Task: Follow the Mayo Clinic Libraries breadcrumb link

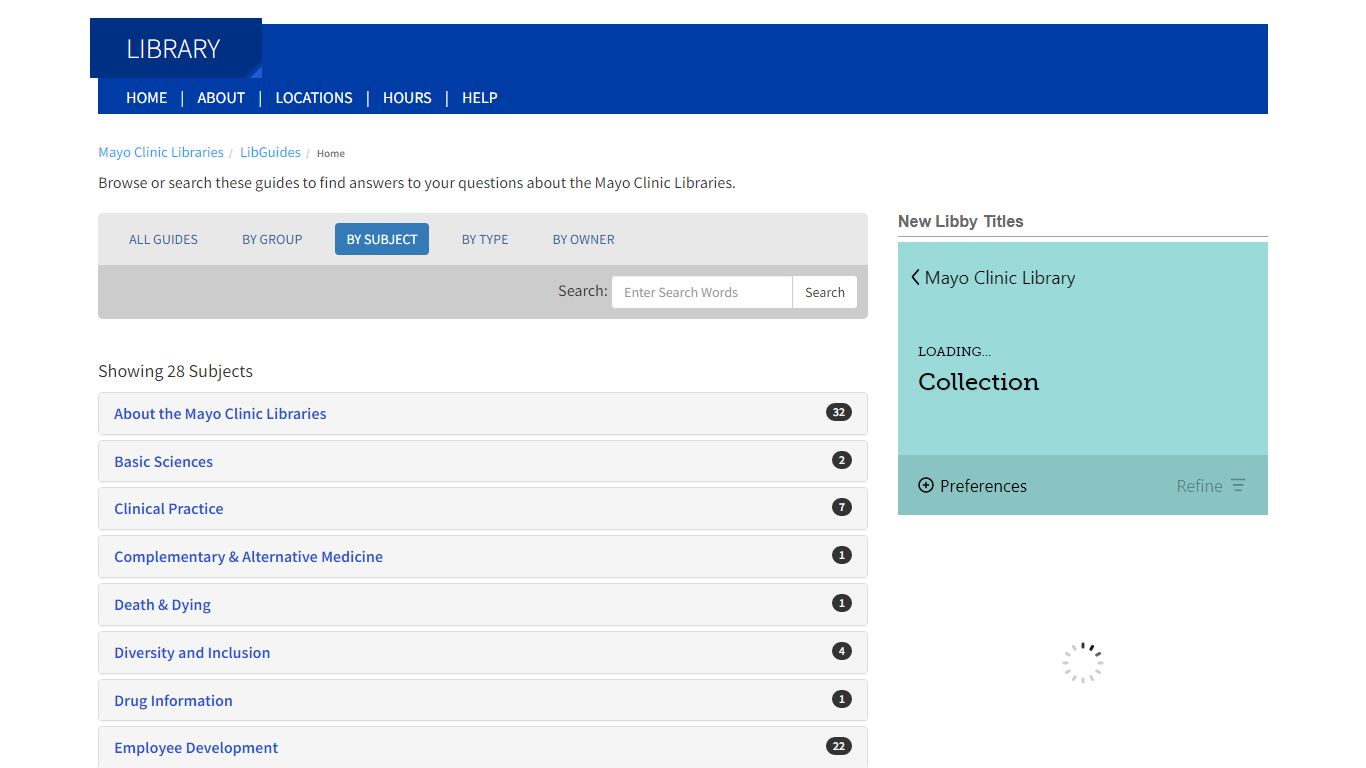Action: pyautogui.click(x=161, y=152)
